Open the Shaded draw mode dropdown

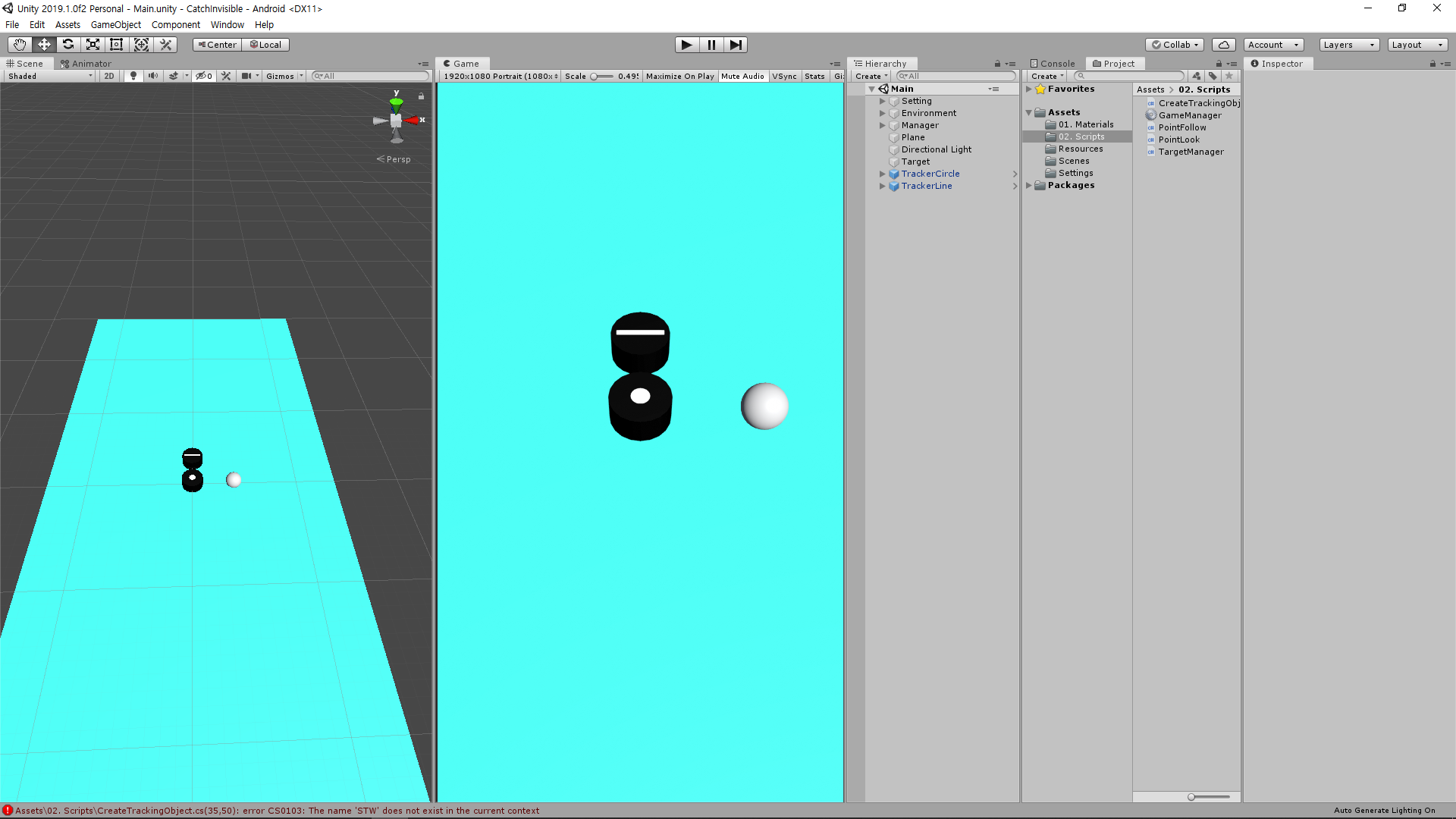click(x=50, y=76)
